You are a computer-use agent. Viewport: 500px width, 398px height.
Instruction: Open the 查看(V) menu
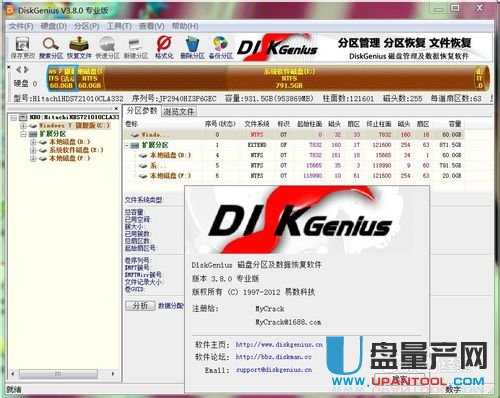[151, 26]
